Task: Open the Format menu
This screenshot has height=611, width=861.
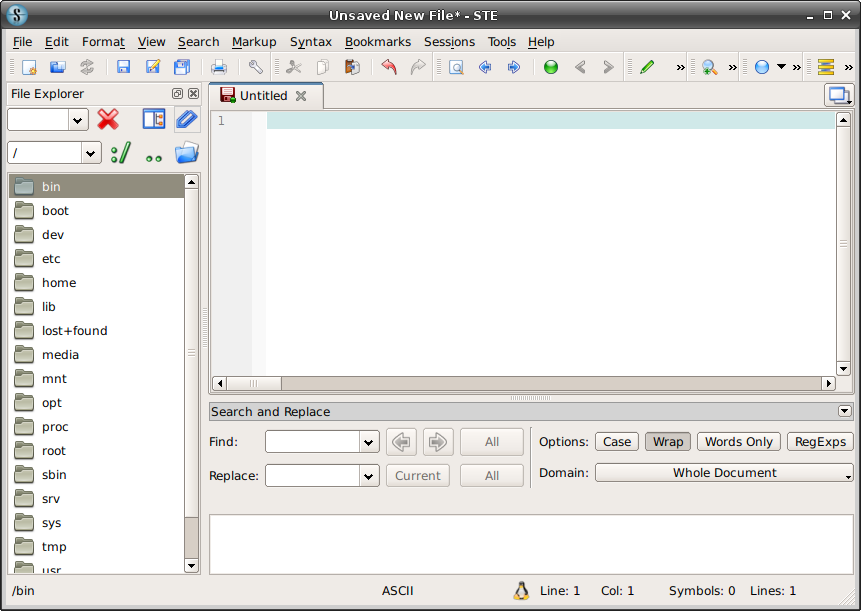Action: point(103,42)
